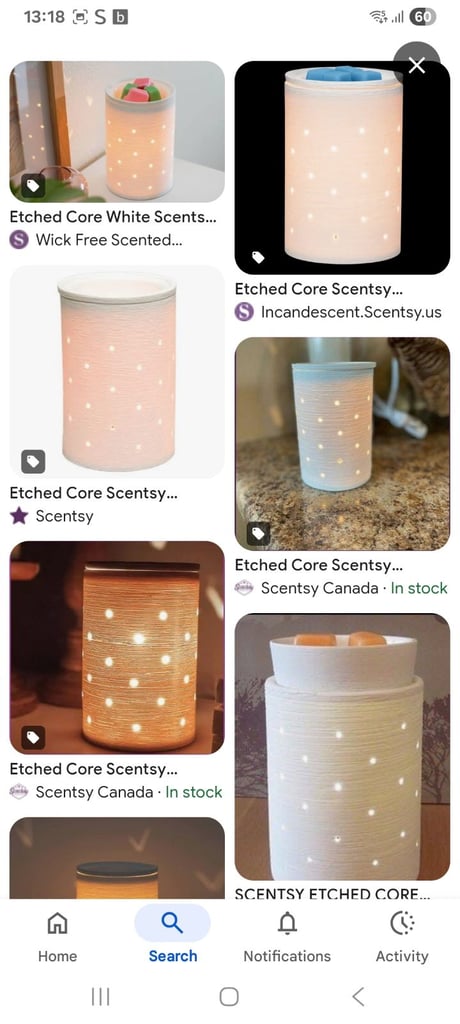
Task: Tap the tag icon on the black-background warmer
Action: pyautogui.click(x=259, y=258)
